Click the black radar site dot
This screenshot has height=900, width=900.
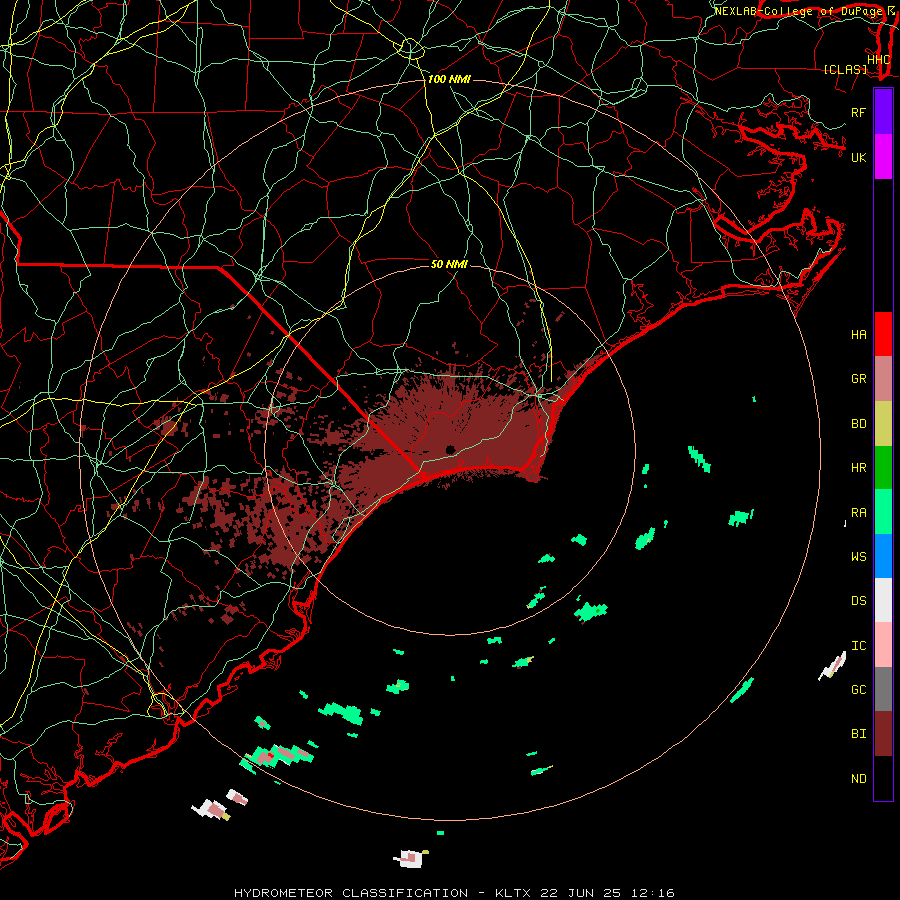click(x=450, y=450)
